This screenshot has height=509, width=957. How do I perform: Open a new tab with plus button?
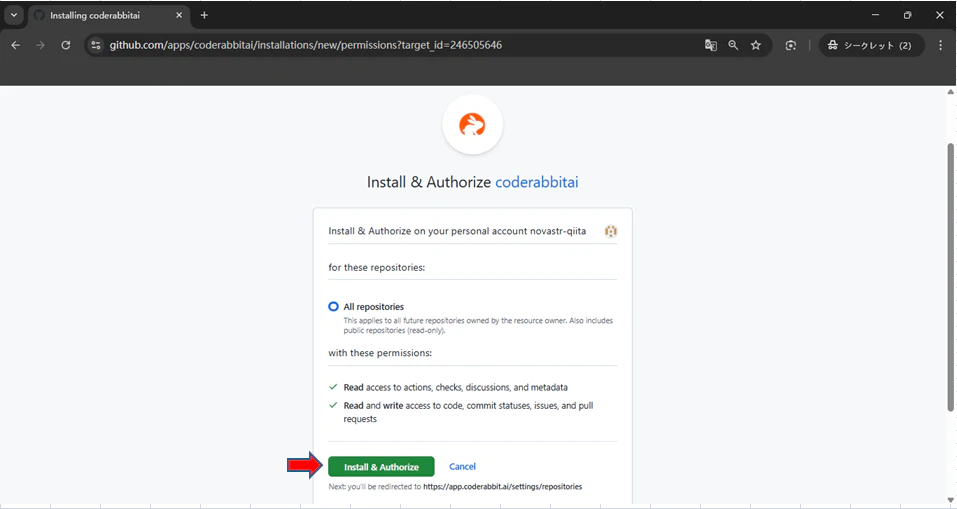pyautogui.click(x=204, y=15)
